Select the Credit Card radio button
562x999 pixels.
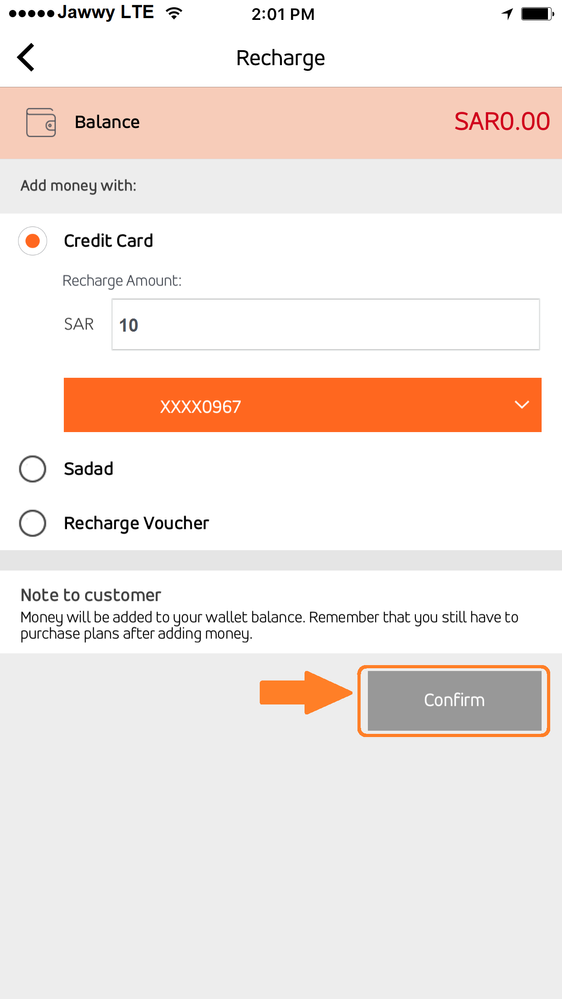click(32, 241)
